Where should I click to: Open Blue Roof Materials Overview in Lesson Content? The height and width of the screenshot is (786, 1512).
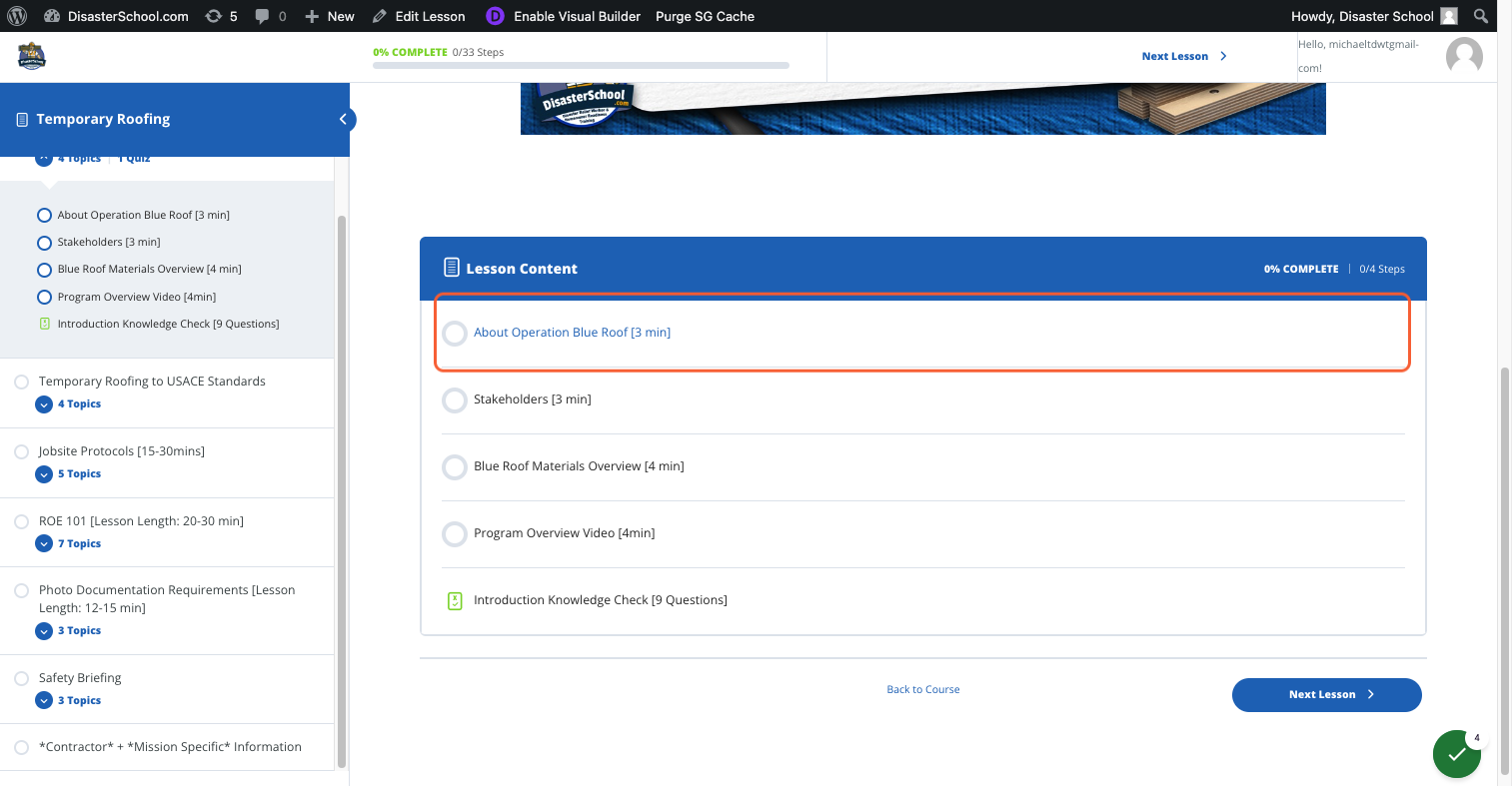click(579, 466)
